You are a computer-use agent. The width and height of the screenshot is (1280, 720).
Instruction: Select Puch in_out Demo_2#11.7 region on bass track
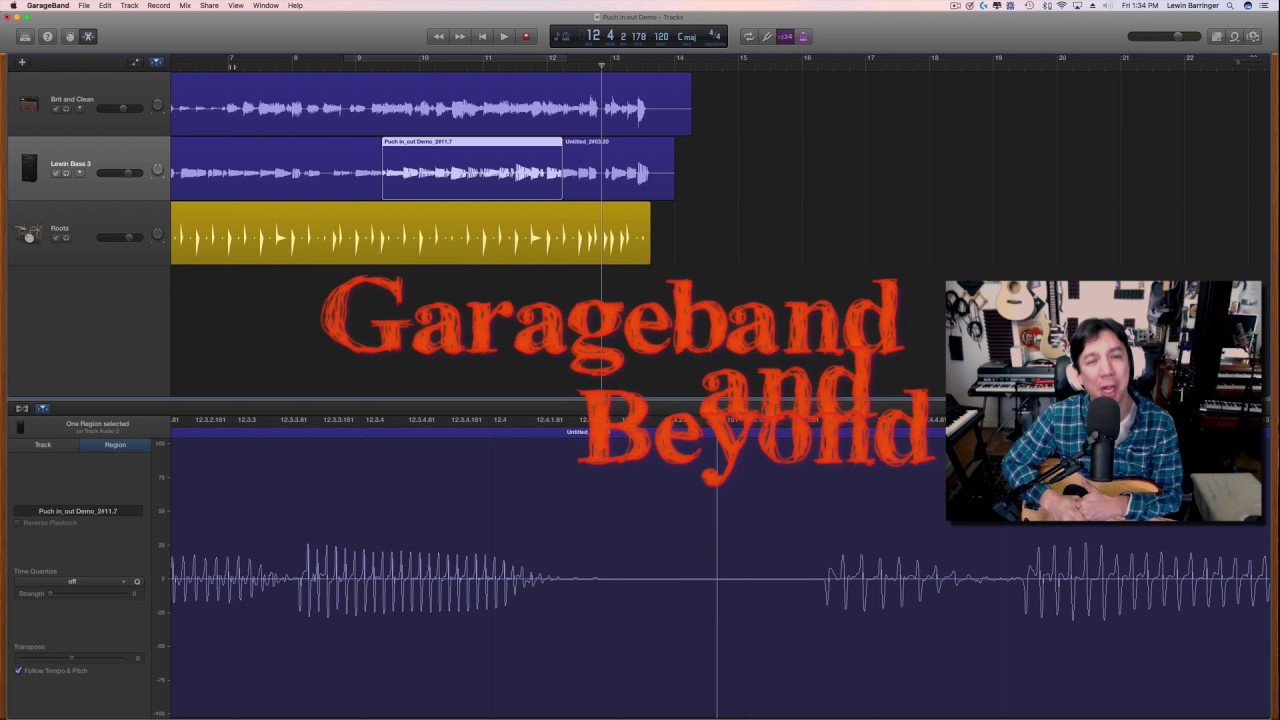472,168
